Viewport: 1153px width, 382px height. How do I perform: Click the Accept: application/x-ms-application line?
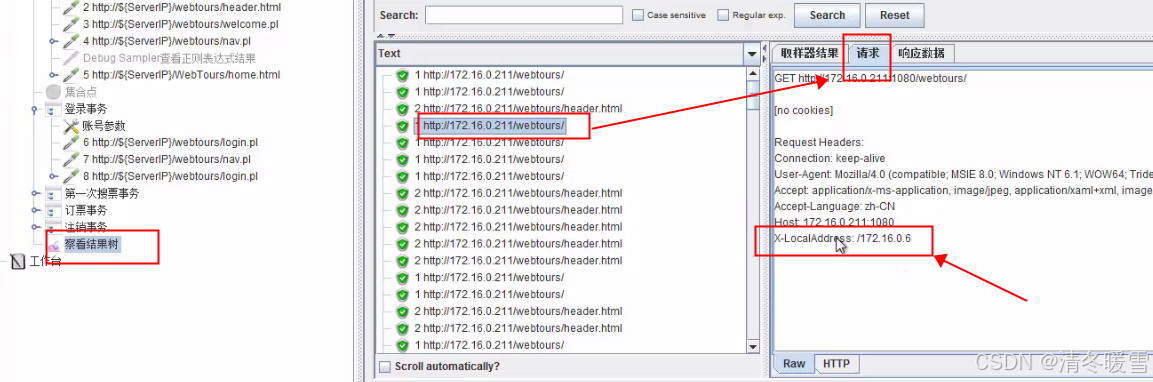point(963,191)
